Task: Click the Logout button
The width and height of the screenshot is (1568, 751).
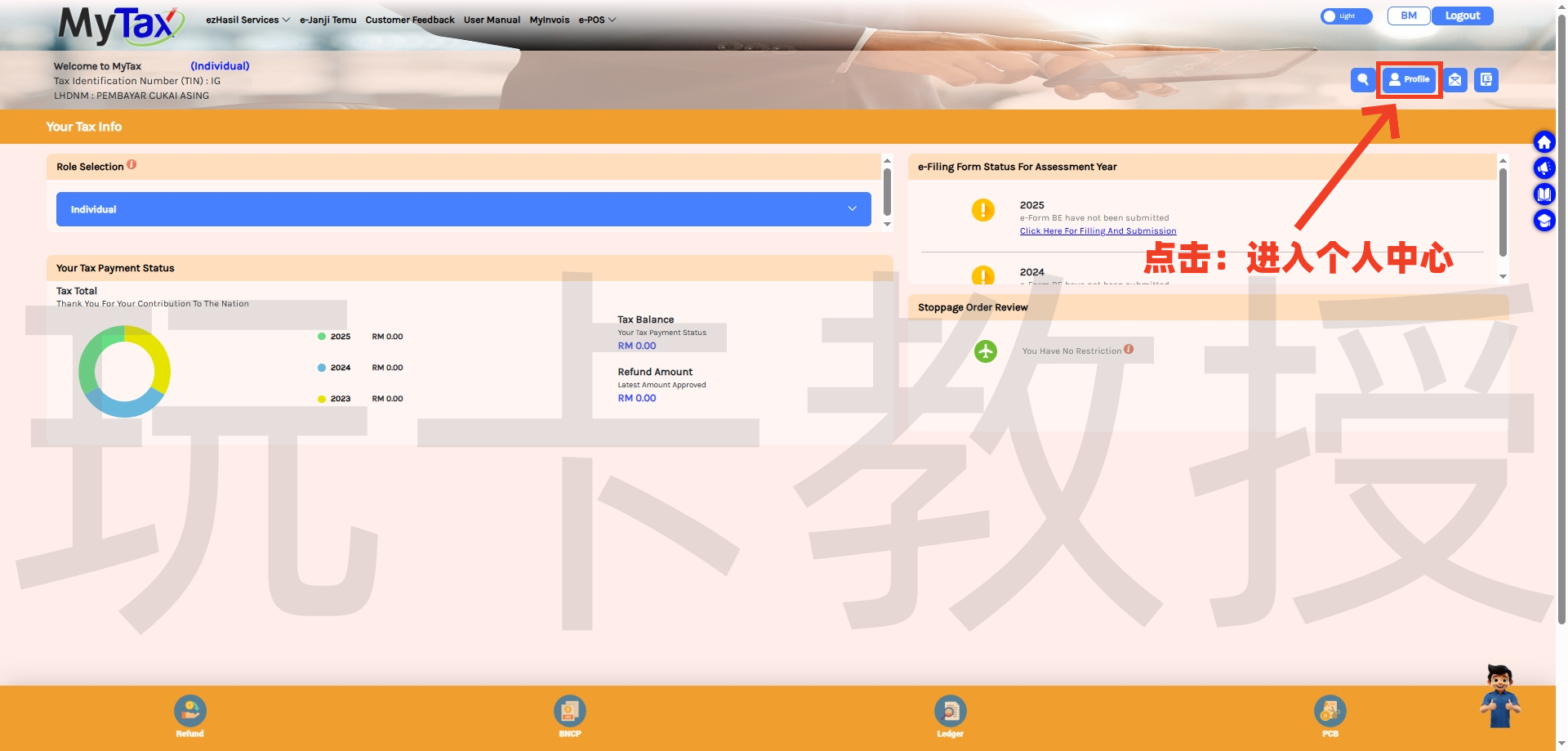Action: tap(1463, 16)
